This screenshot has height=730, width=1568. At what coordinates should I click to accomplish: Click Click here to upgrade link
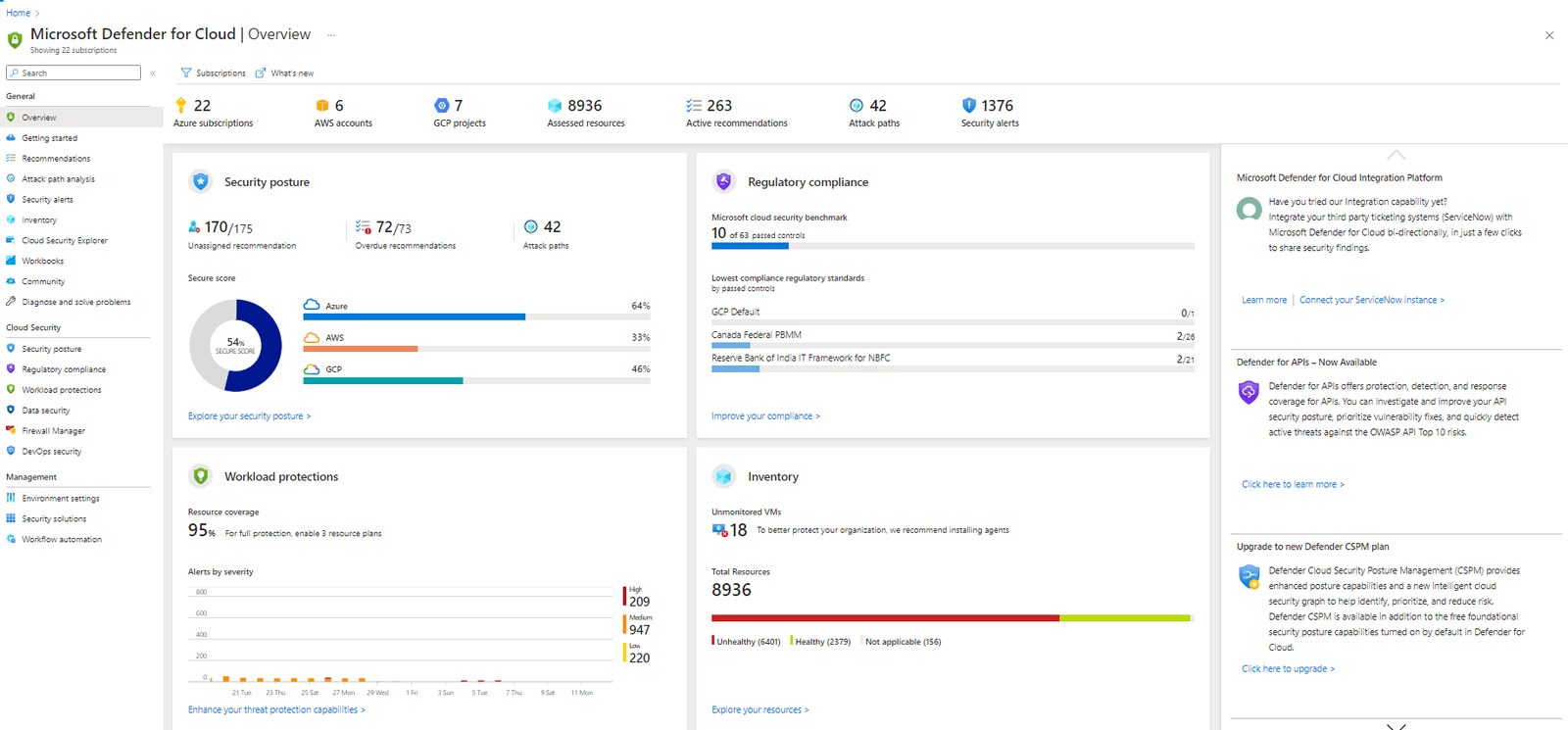pos(1288,669)
